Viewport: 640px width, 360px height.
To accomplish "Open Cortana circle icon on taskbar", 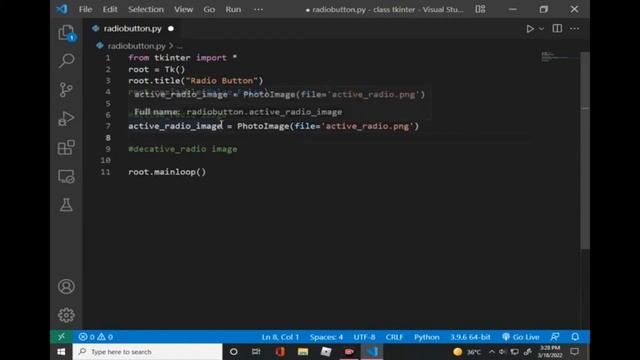I will (x=233, y=351).
